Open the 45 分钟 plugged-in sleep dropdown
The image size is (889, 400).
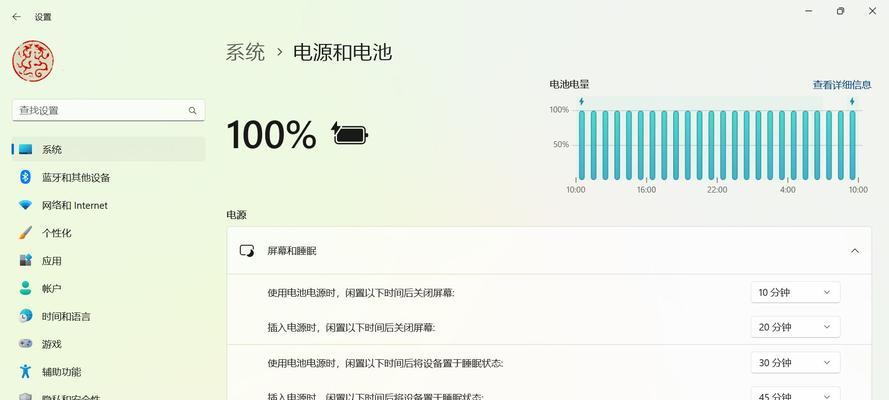coord(795,395)
